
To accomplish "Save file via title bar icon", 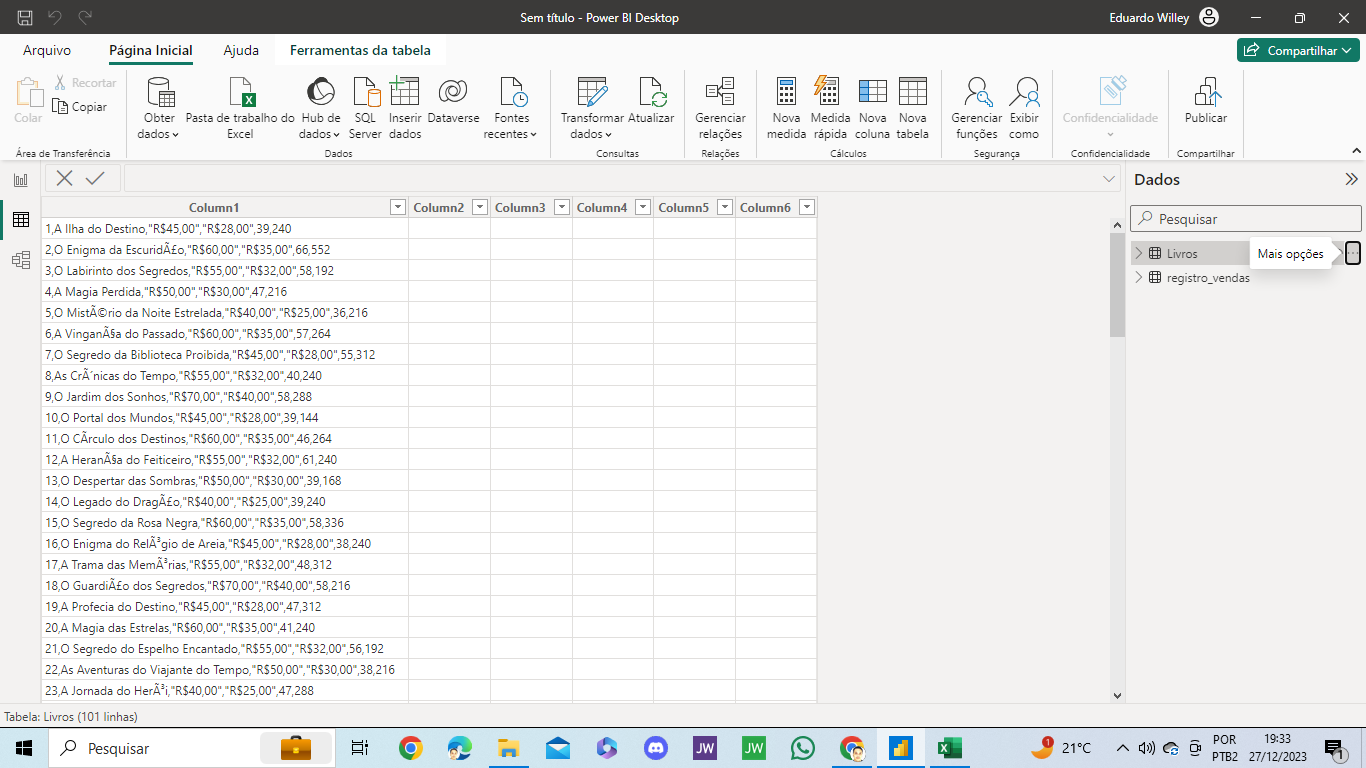I will pyautogui.click(x=25, y=18).
